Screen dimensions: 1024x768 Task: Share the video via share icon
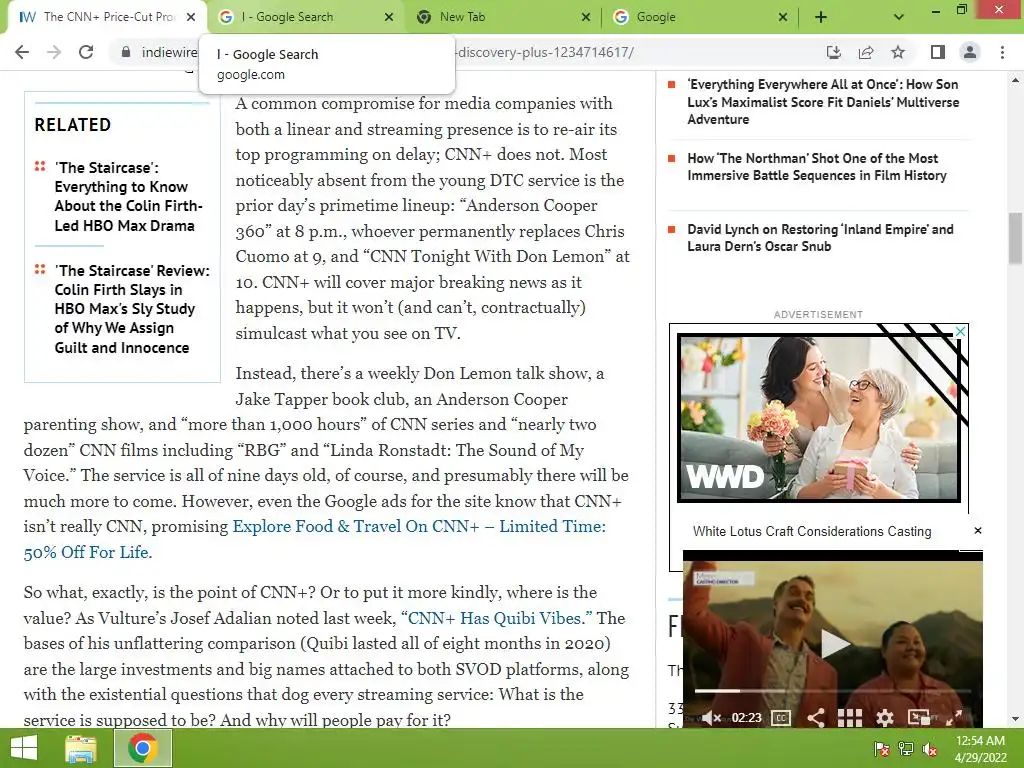pyautogui.click(x=816, y=718)
